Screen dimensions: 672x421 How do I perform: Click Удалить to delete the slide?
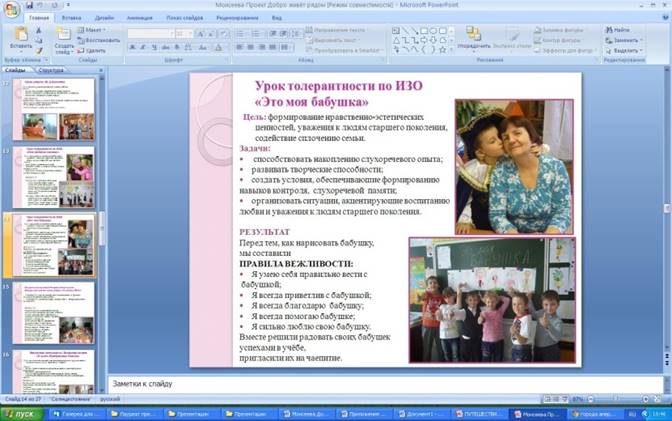92,51
